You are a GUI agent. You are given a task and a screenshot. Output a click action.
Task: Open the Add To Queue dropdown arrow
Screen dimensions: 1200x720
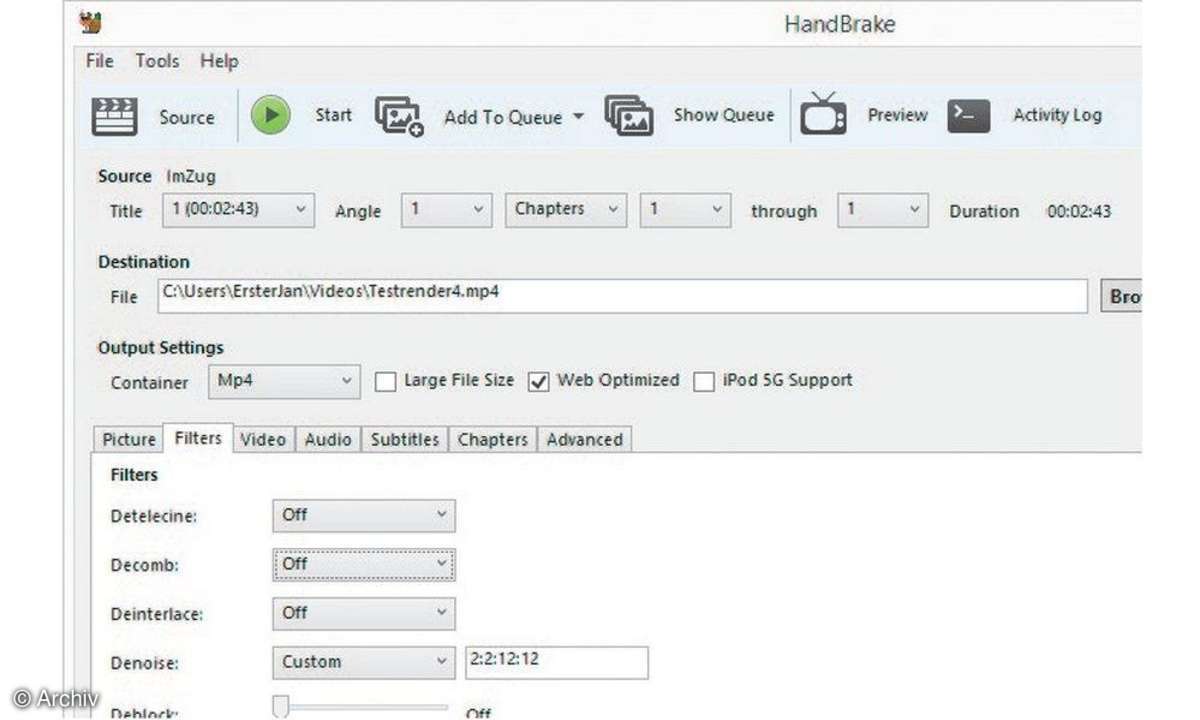point(578,117)
